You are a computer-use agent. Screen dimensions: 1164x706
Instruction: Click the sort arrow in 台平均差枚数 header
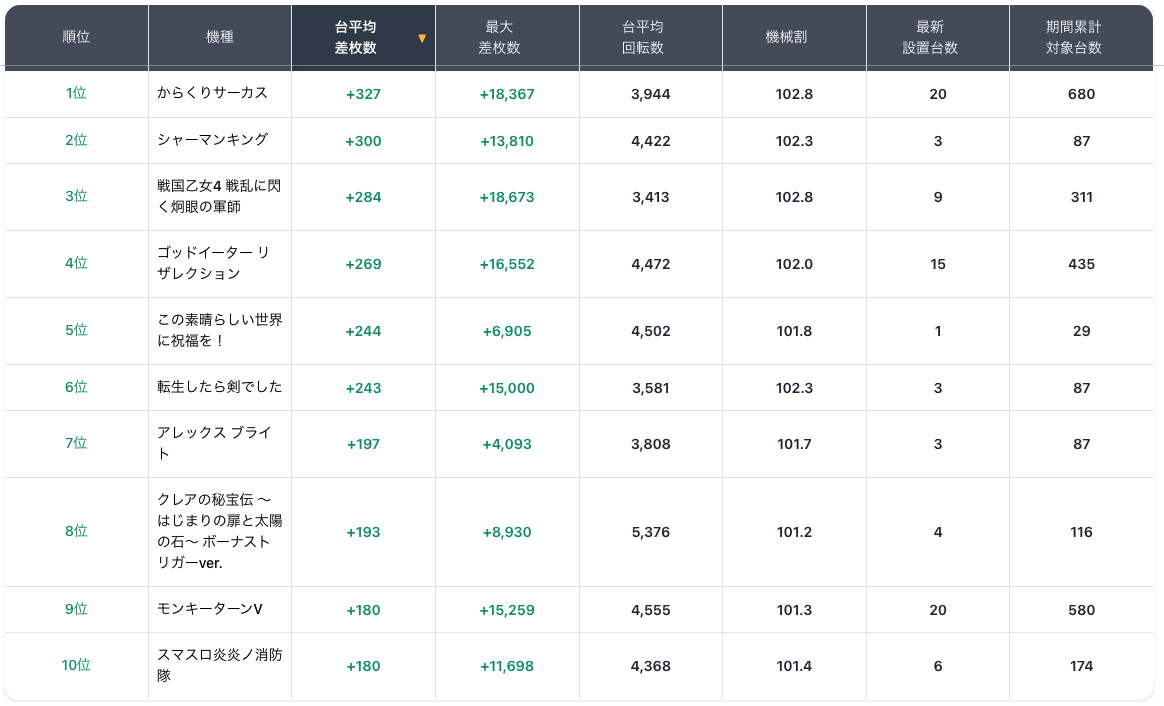click(422, 38)
